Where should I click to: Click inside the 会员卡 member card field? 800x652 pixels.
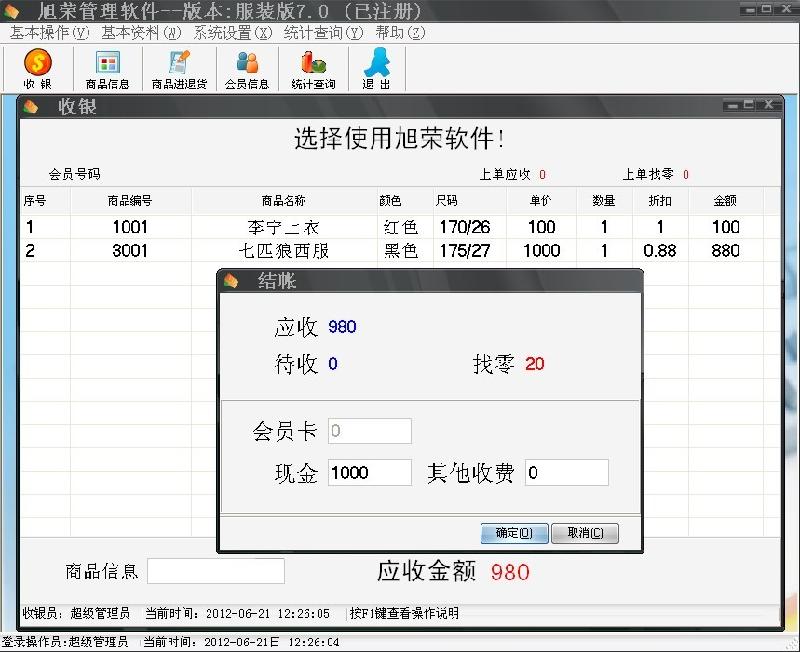[370, 430]
